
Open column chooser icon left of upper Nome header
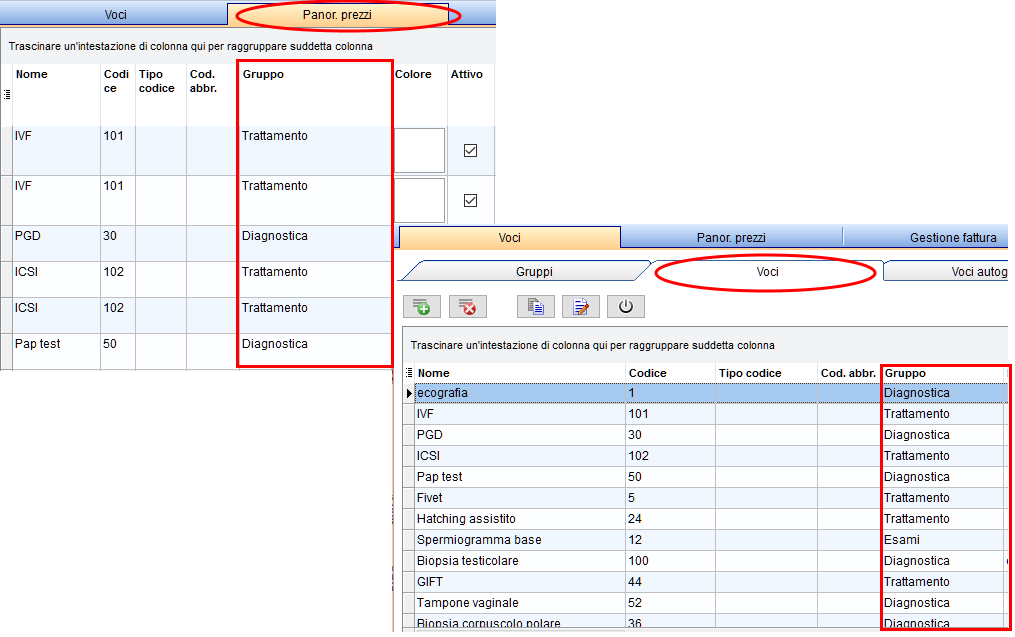7,95
